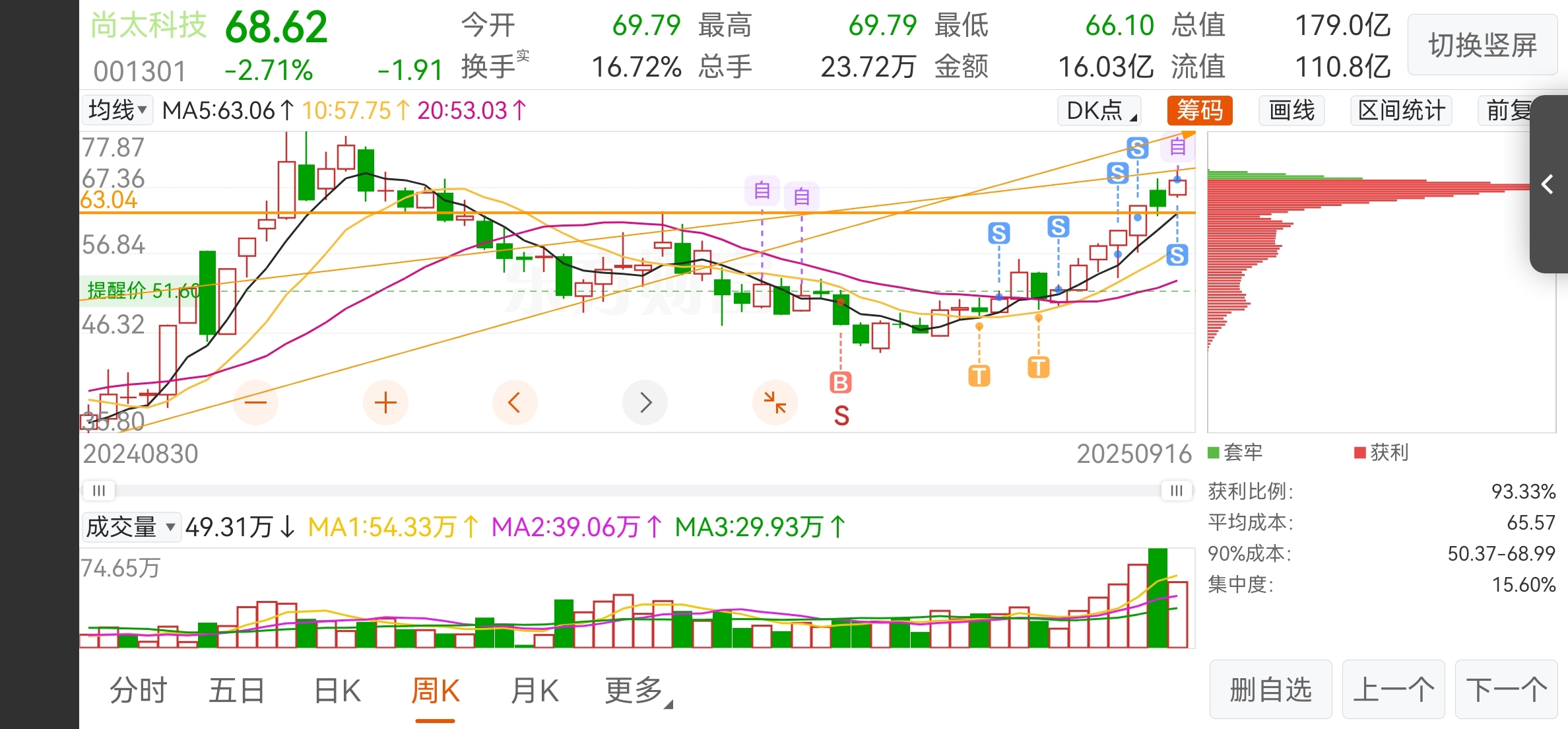Go to next stock with 下一个

pos(1506,689)
